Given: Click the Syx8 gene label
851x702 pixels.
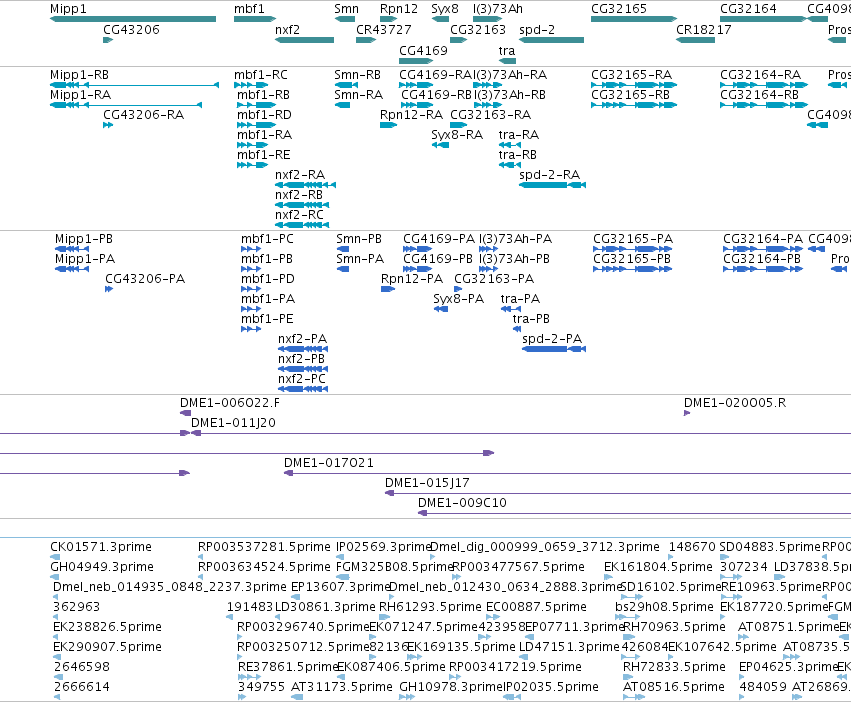Looking at the screenshot, I should tap(445, 9).
